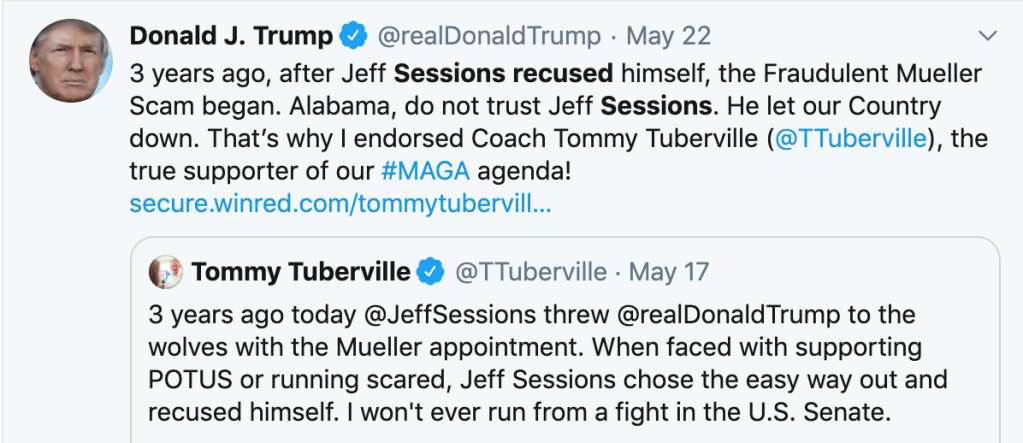Click the verified badge beside Donald J. Trump

click(352, 37)
